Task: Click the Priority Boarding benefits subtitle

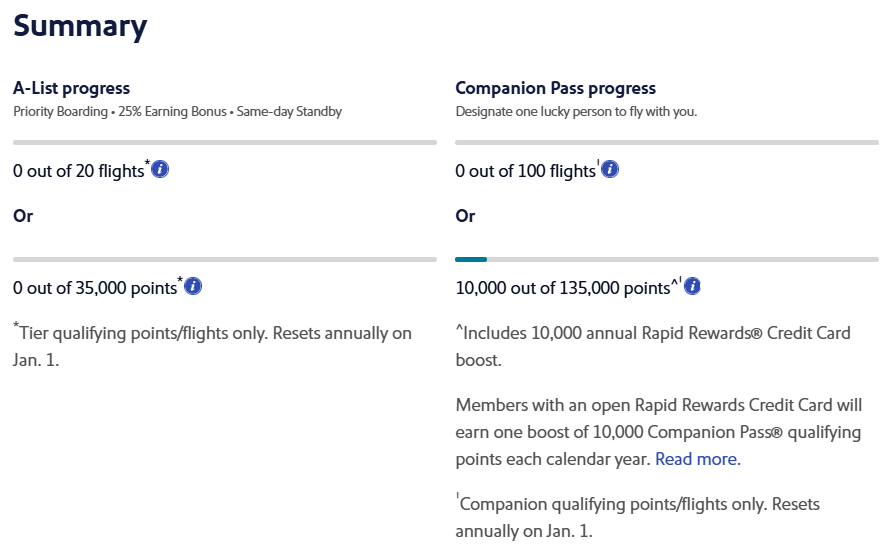Action: (x=177, y=111)
